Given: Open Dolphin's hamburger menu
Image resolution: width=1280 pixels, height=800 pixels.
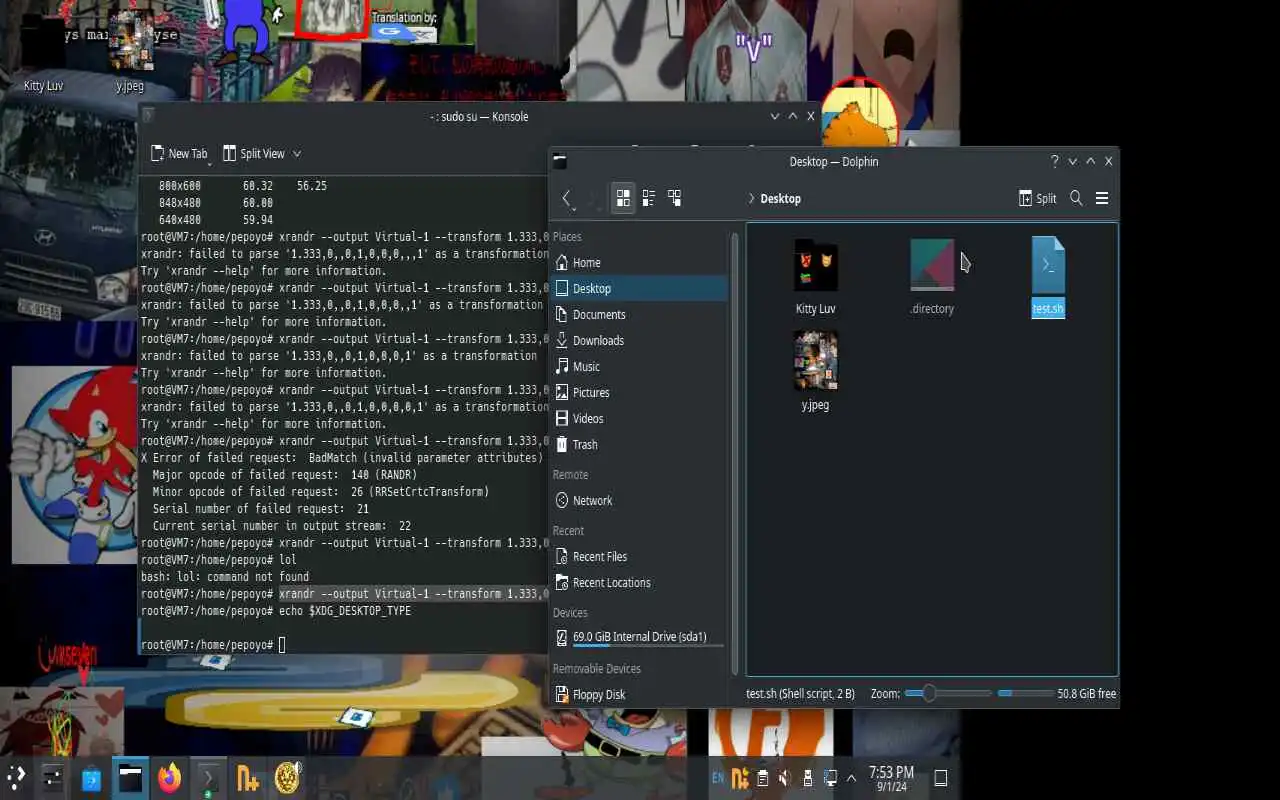Looking at the screenshot, I should [1102, 198].
